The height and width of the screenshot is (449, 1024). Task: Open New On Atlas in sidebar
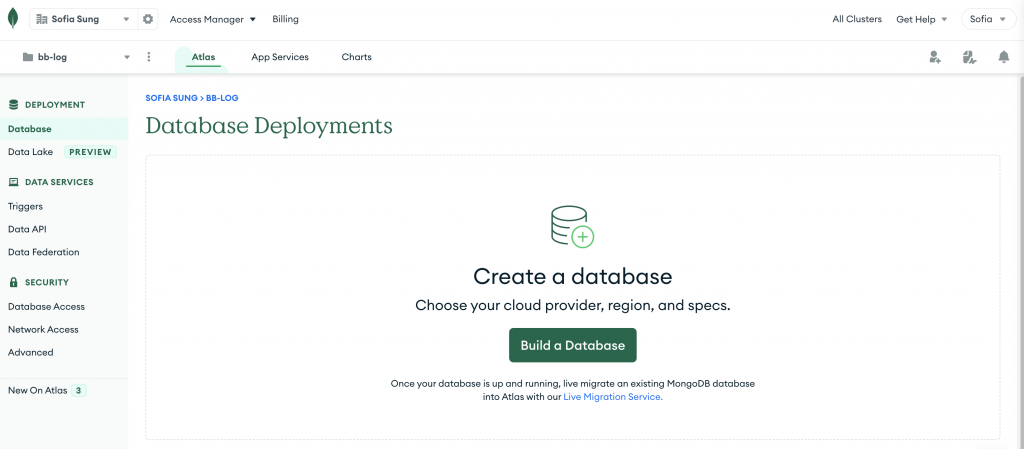(37, 390)
